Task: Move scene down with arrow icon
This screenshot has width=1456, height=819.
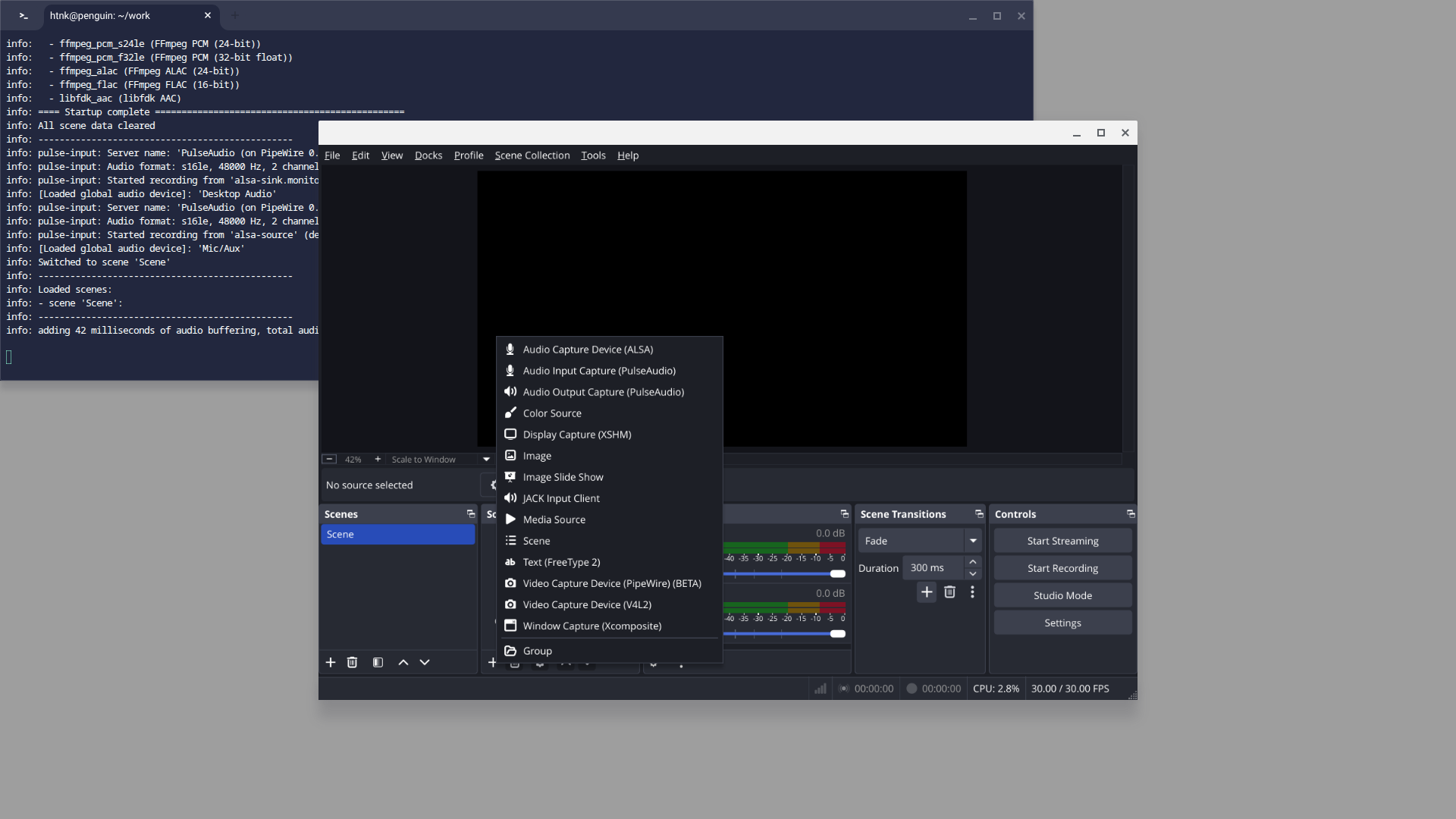Action: [x=425, y=662]
